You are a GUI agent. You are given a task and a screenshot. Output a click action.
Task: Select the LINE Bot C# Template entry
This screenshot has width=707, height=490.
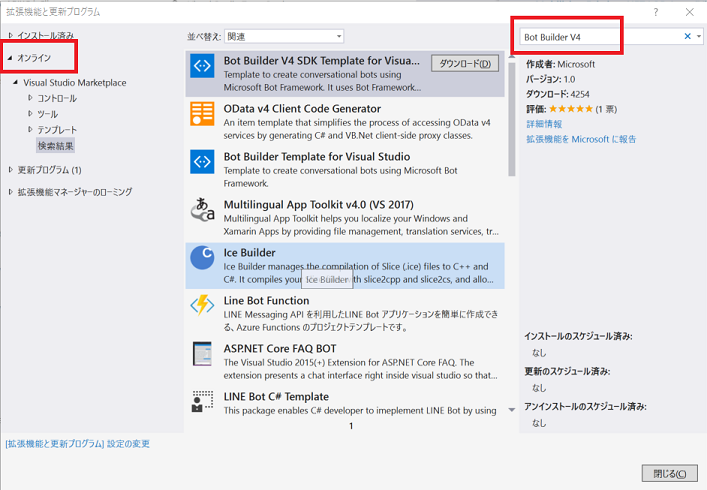point(345,403)
